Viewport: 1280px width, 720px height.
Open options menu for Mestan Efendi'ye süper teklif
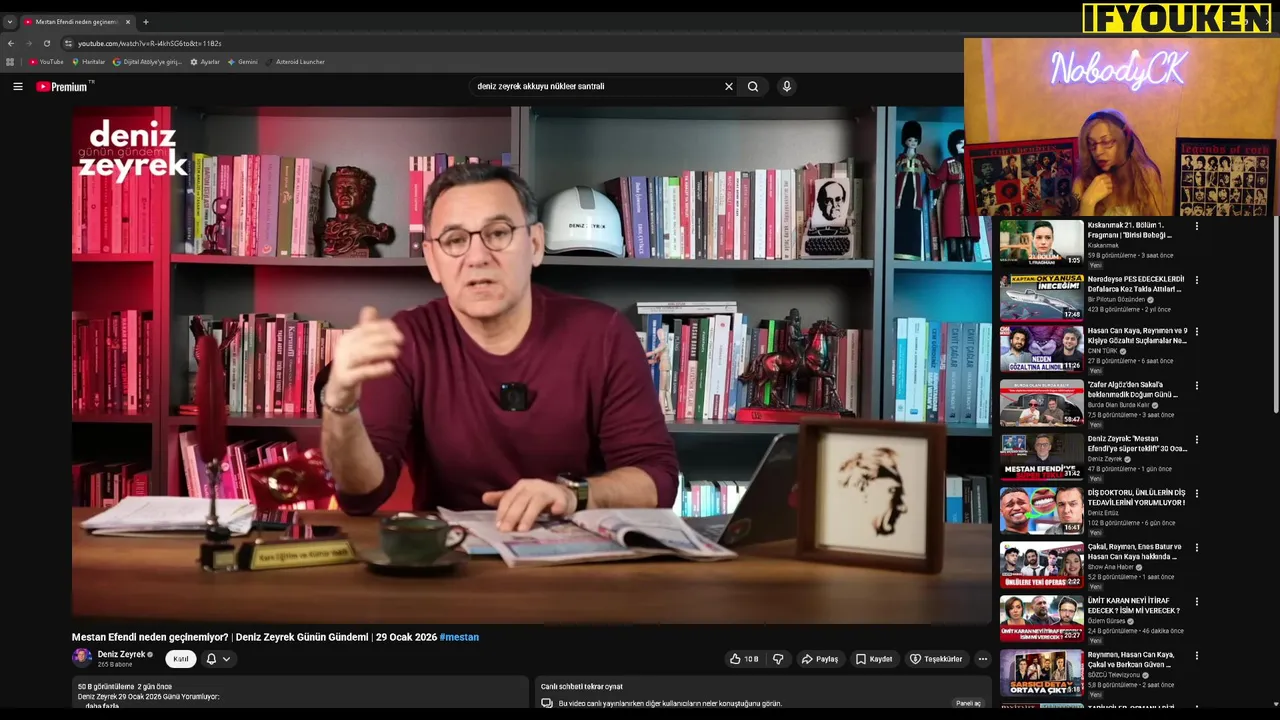point(1196,440)
